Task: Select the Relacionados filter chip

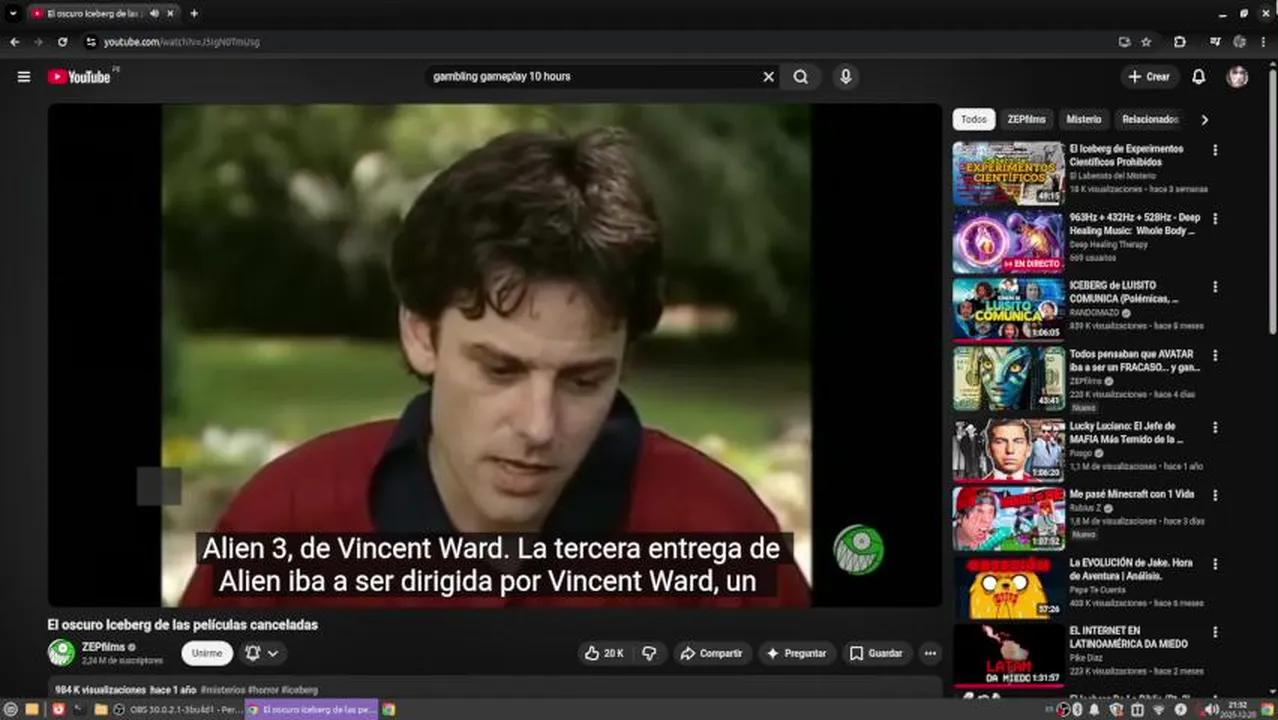Action: 1150,119
